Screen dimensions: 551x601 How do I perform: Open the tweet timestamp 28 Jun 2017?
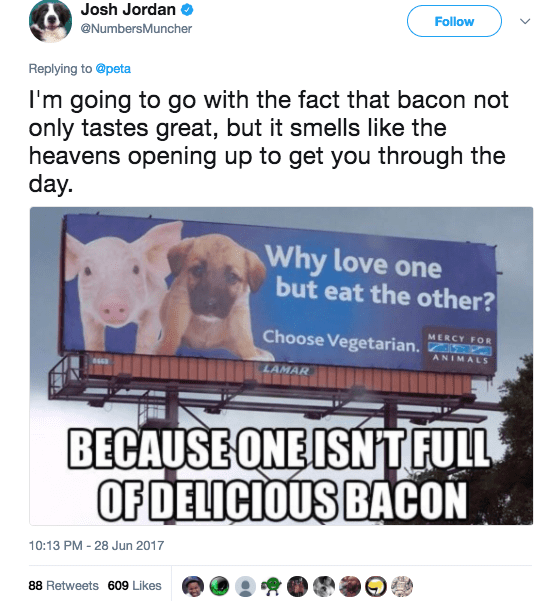[x=96, y=545]
